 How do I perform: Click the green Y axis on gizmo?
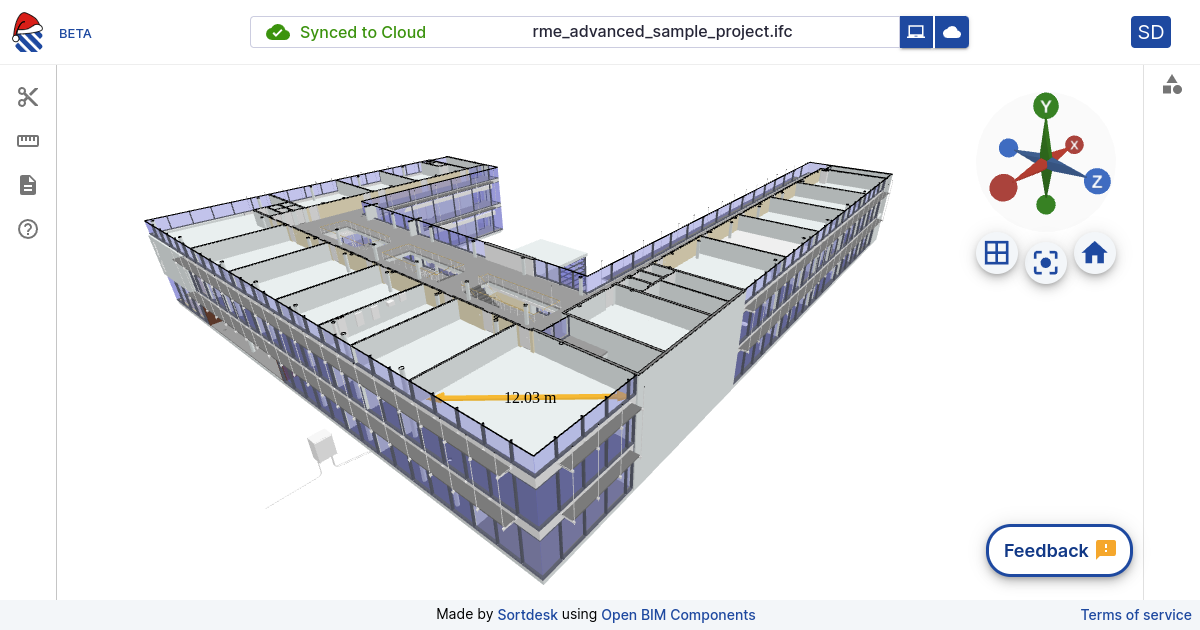(1046, 106)
